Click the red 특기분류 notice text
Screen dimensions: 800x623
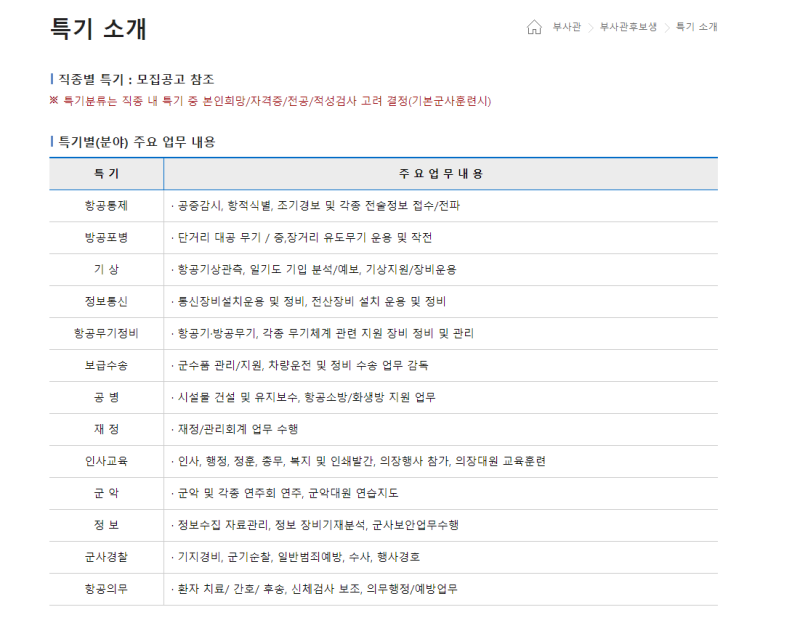point(270,101)
